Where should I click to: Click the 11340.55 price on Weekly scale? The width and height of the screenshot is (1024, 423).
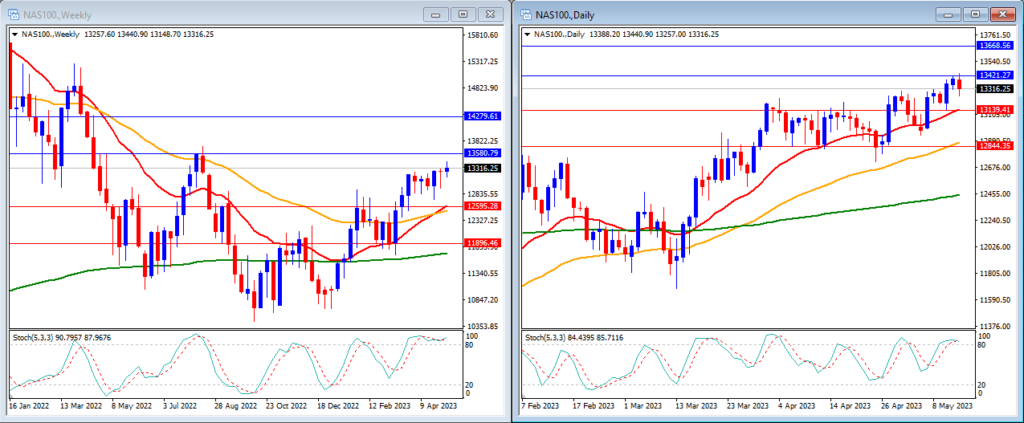coord(484,273)
